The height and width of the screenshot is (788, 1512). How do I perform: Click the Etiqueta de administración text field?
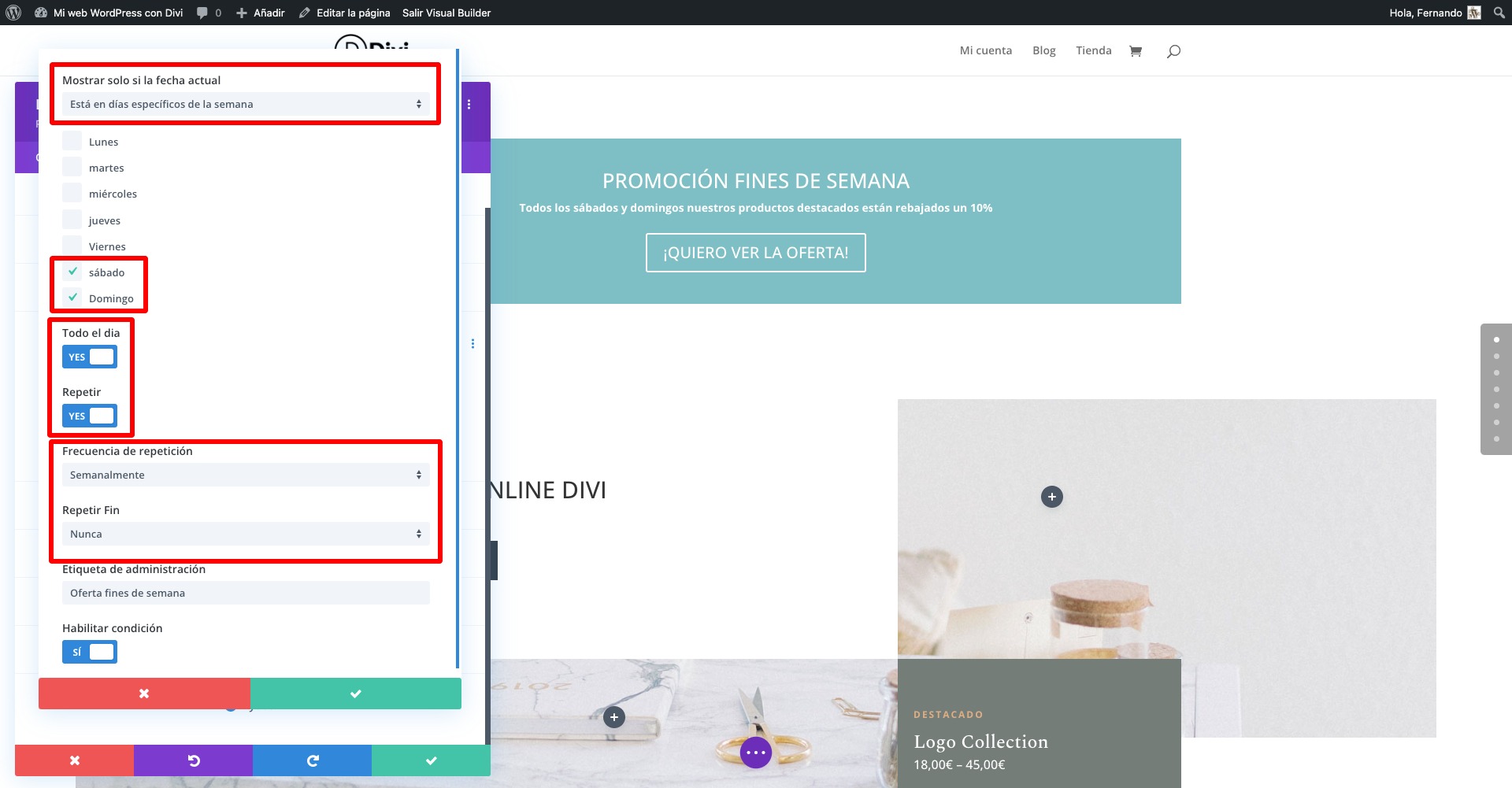coord(245,593)
